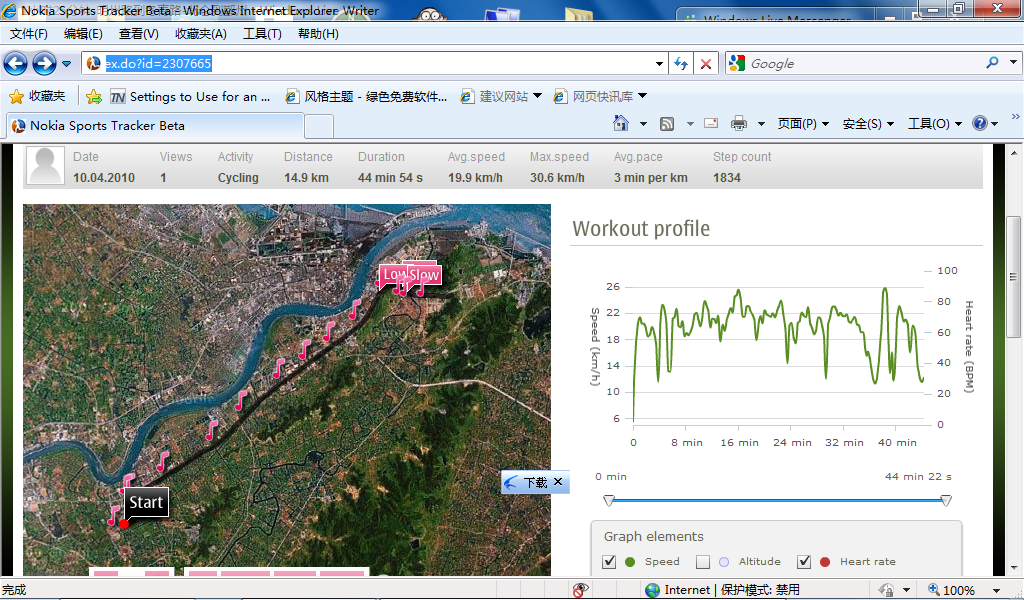This screenshot has height=600, width=1024.
Task: Click the Start marker on the map
Action: point(146,502)
